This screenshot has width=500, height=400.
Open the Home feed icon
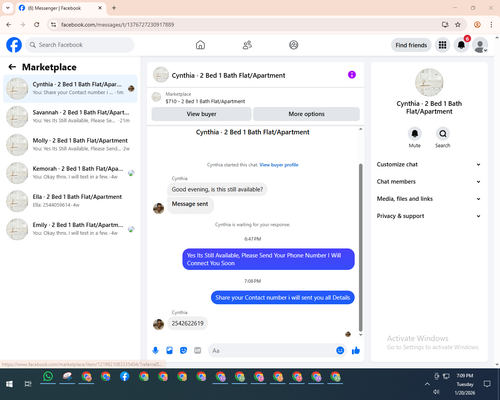pos(200,45)
